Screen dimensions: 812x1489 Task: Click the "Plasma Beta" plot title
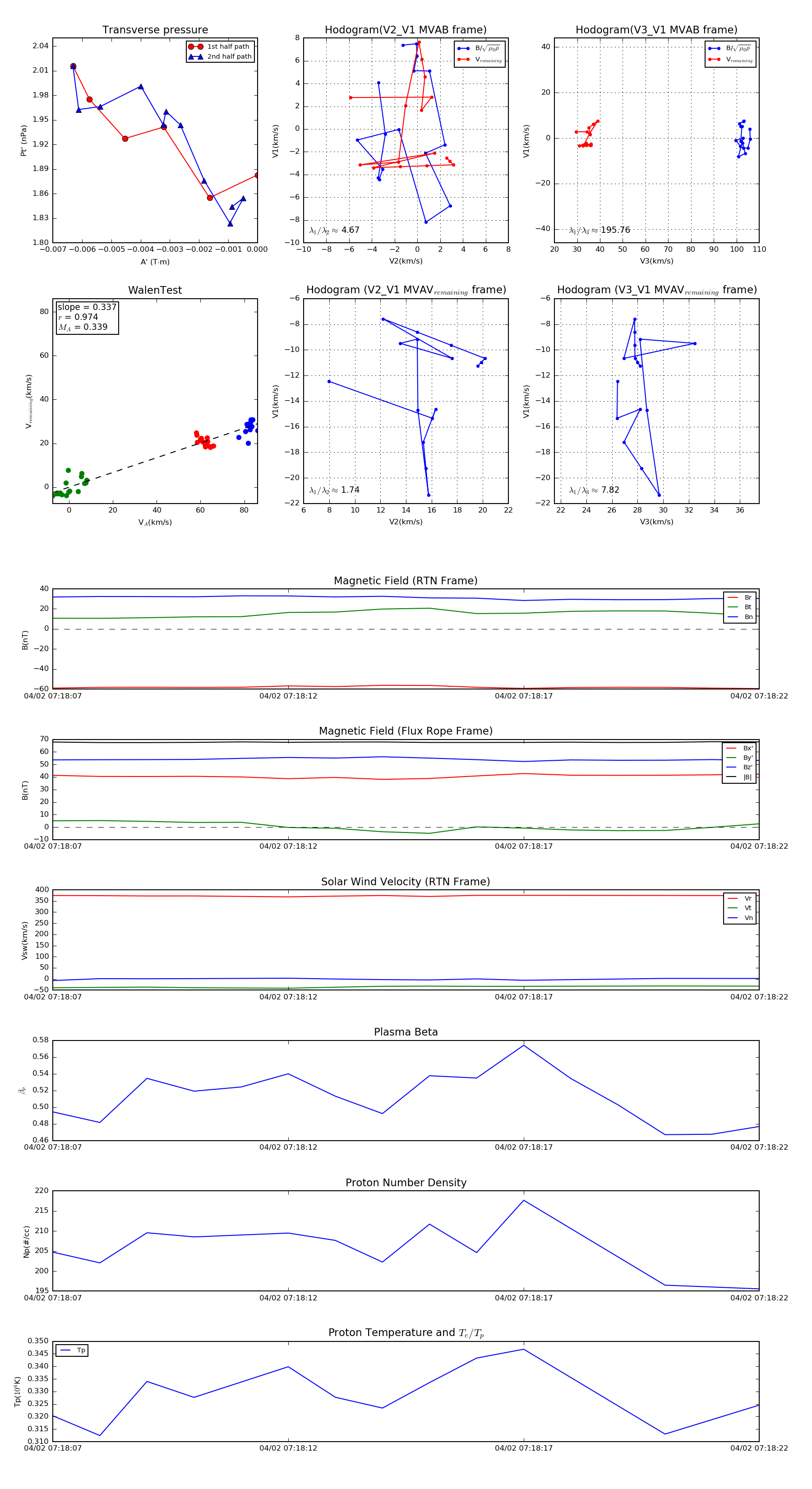406,1032
